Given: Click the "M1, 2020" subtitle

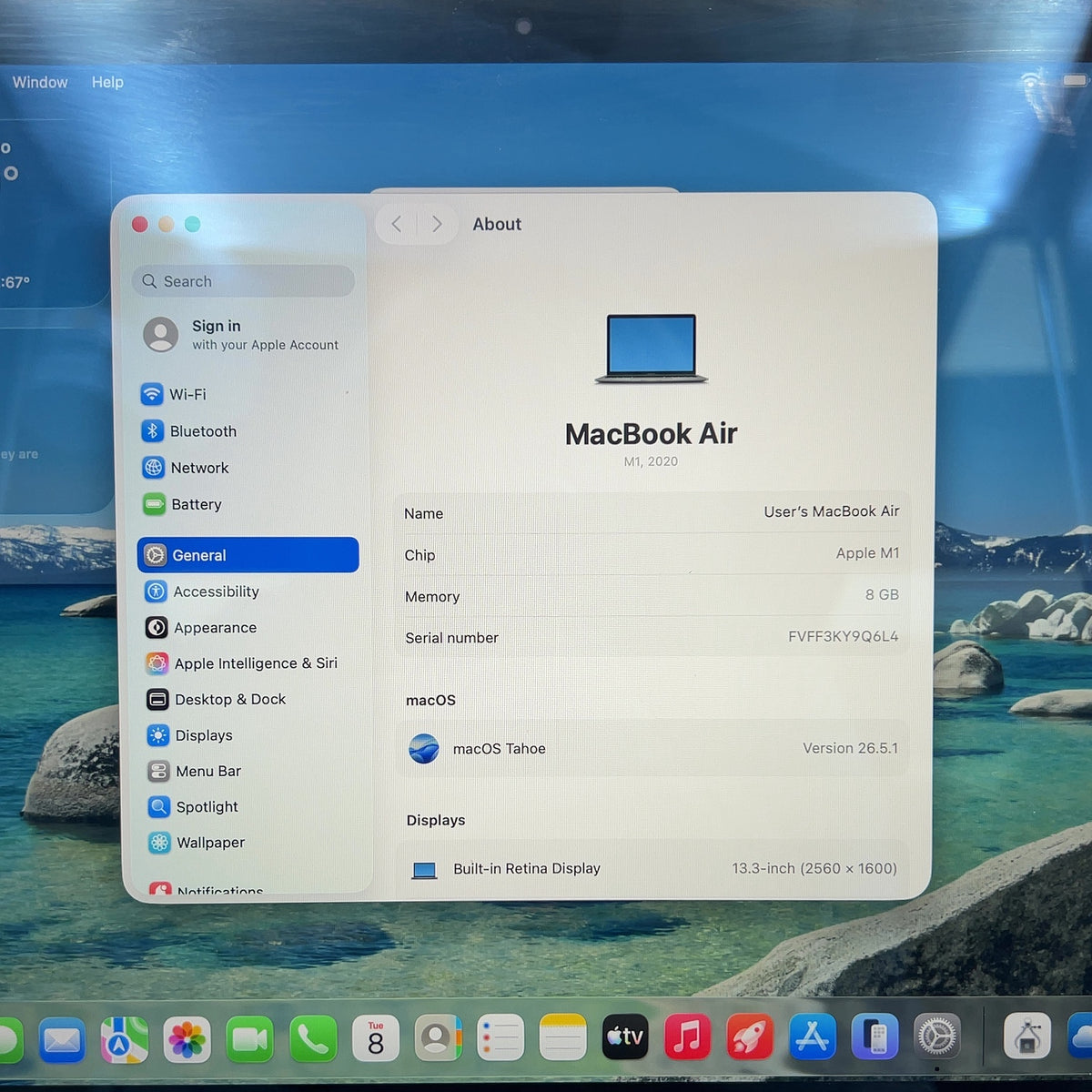Looking at the screenshot, I should pyautogui.click(x=651, y=461).
